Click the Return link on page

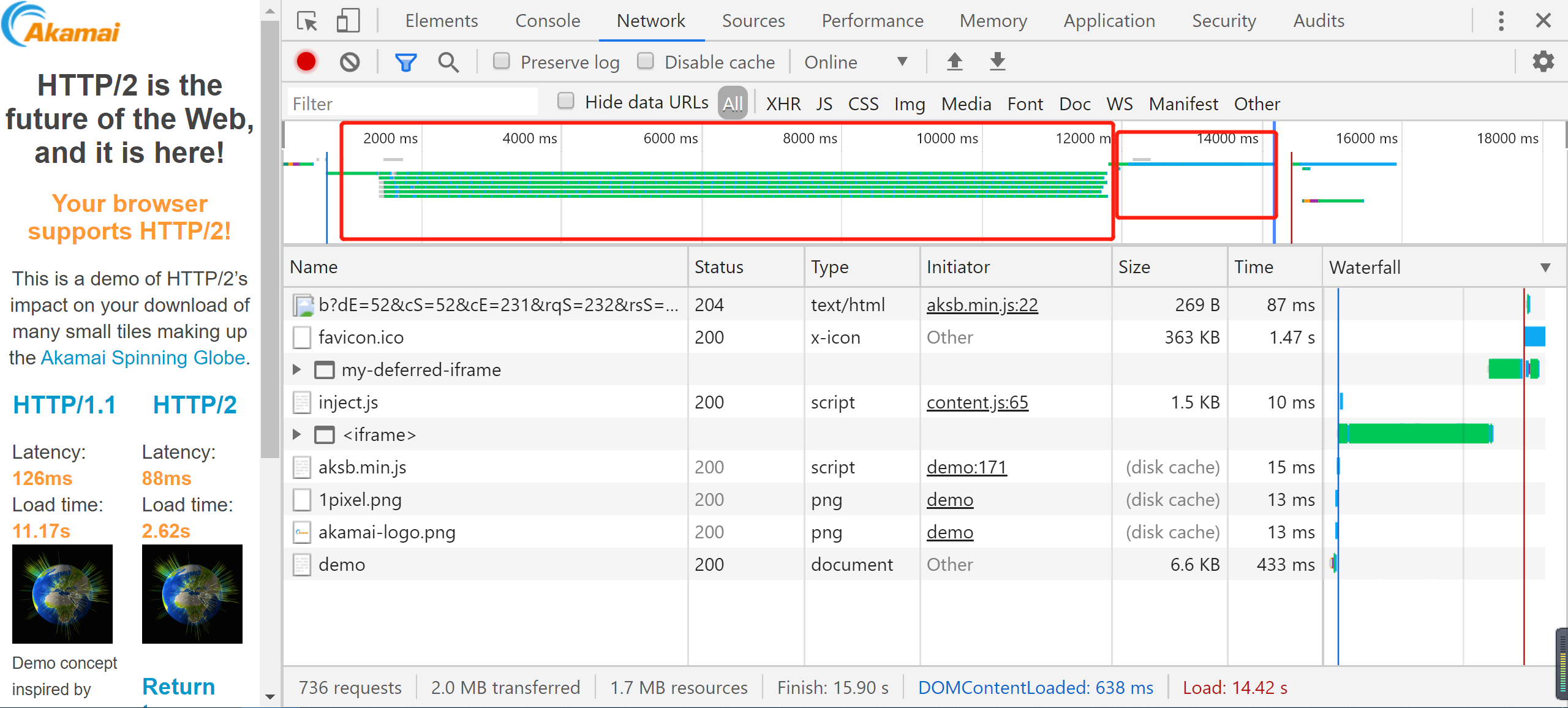click(178, 687)
